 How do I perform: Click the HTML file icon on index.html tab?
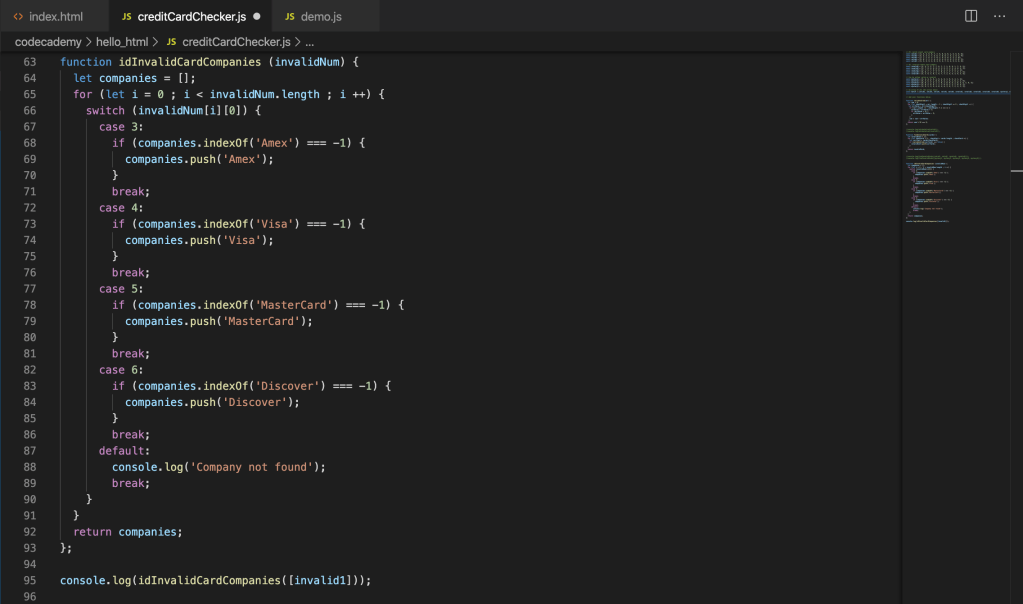(x=18, y=17)
